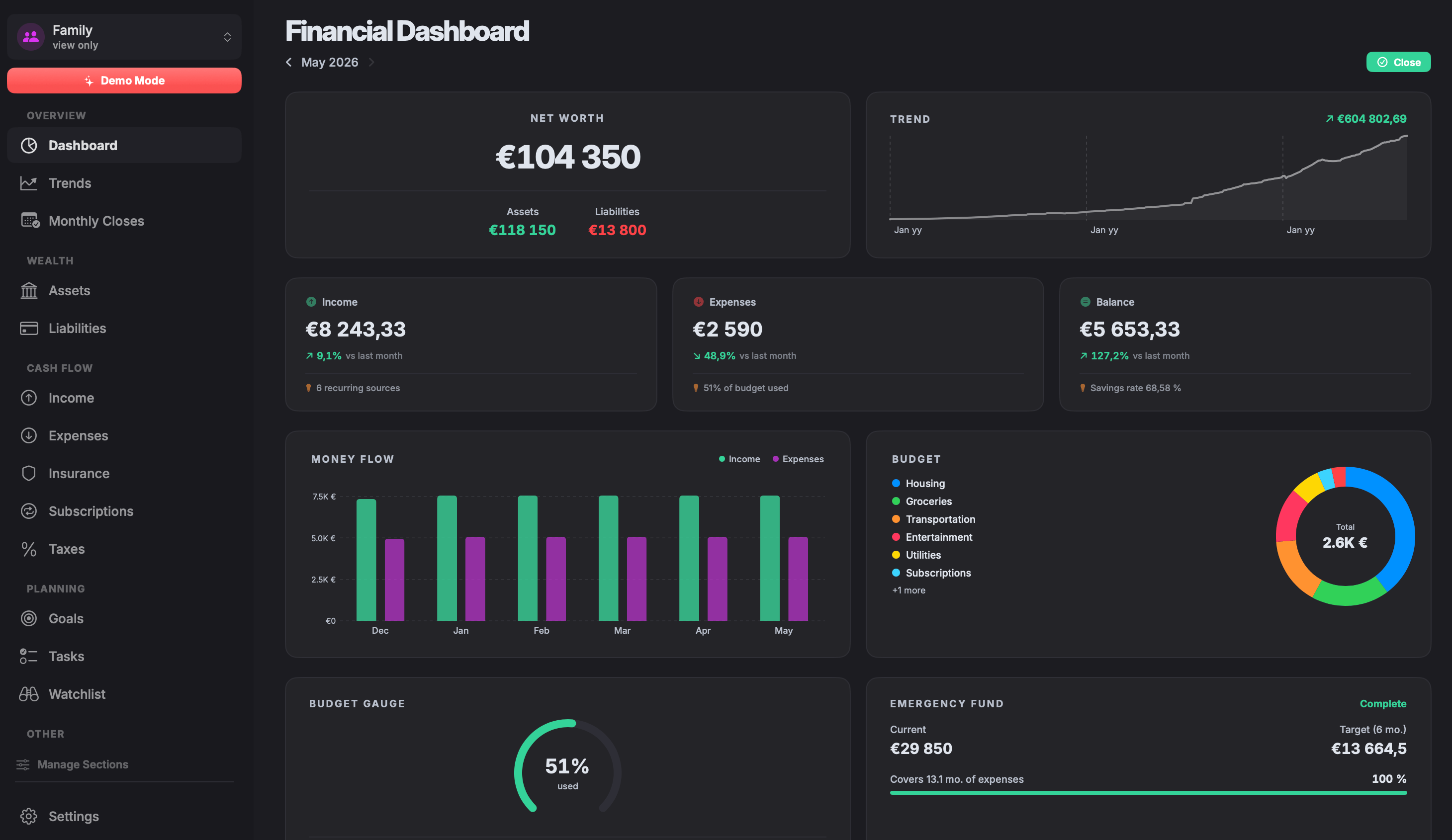Click the Income up-arrow sidebar icon

(x=29, y=398)
